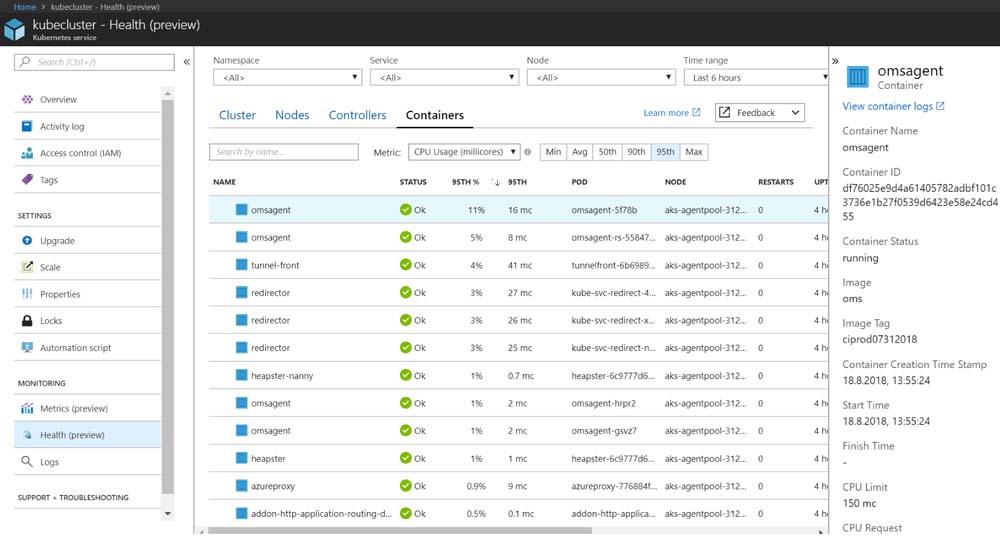The image size is (1000, 536).
Task: Click the Upgrade settings icon
Action: [27, 241]
